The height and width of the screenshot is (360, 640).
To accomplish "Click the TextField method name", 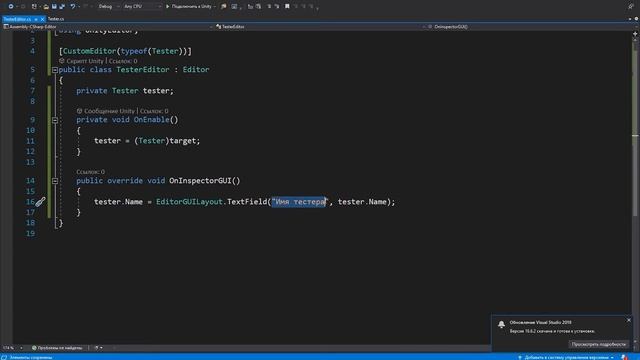I will pos(247,202).
